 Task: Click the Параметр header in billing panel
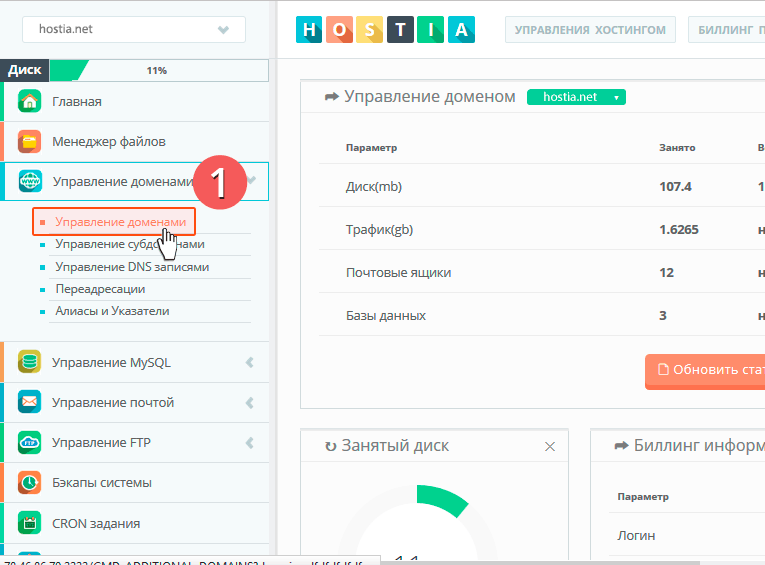(643, 497)
